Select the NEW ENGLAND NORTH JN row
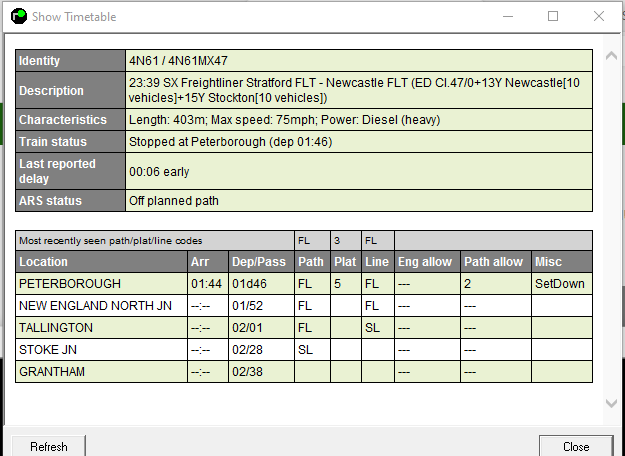The width and height of the screenshot is (625, 456). coord(304,306)
